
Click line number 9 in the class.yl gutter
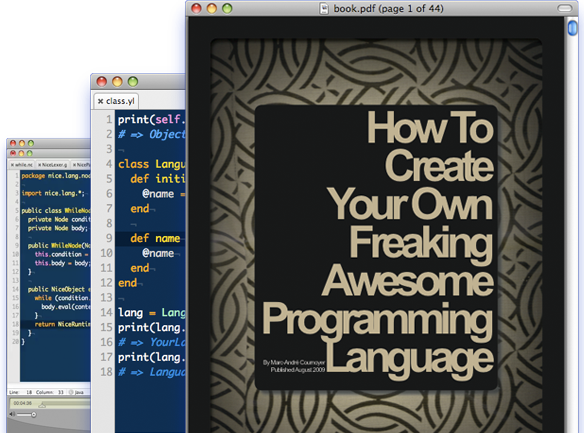click(109, 238)
